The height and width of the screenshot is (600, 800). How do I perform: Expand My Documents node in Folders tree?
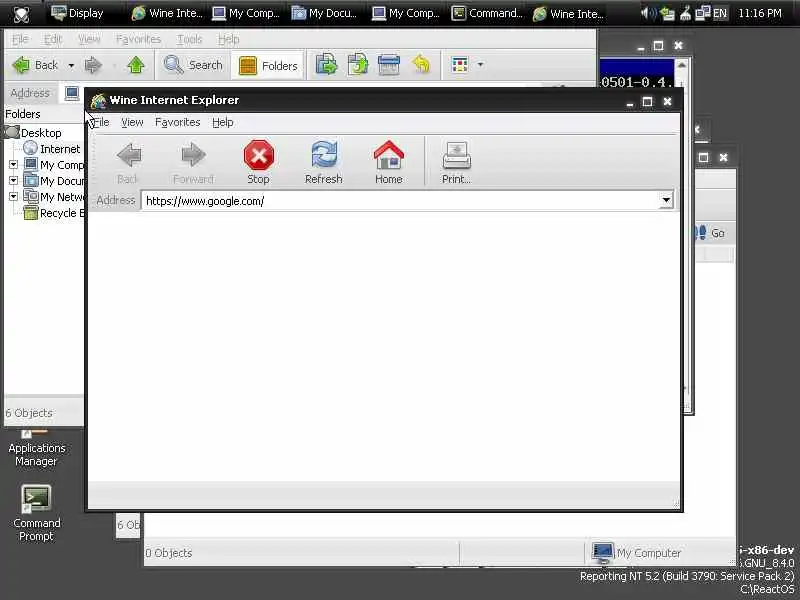(x=14, y=181)
